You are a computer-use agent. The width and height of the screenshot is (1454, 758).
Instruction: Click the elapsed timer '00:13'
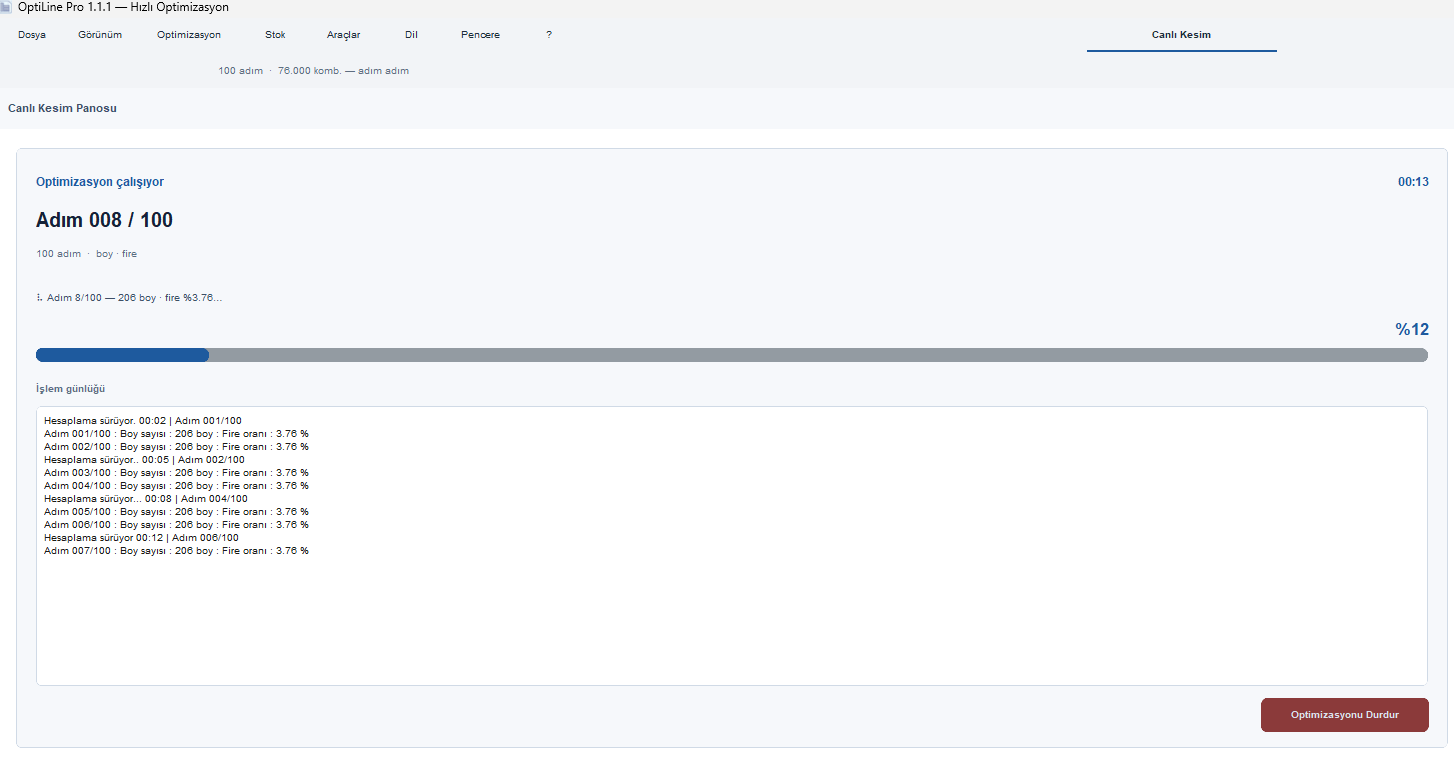1413,182
